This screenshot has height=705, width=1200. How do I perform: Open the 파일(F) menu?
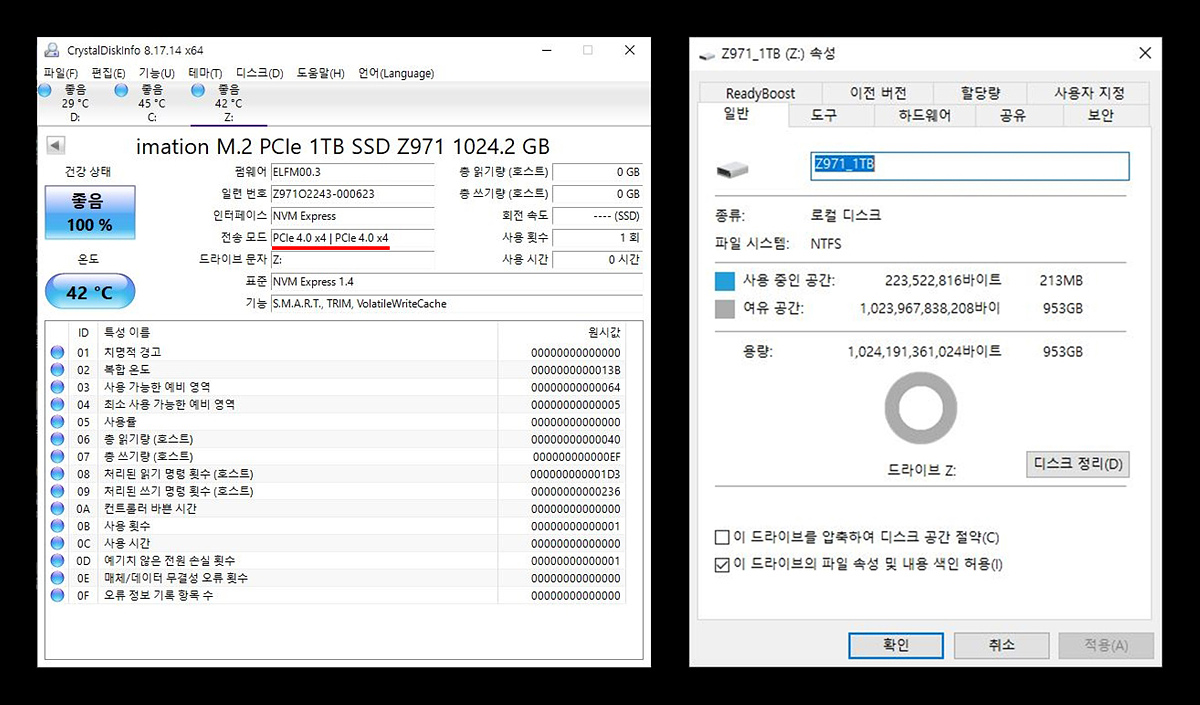61,73
